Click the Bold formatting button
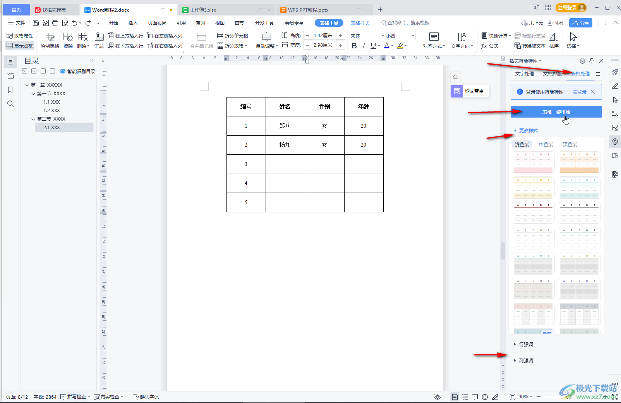The height and width of the screenshot is (403, 621). point(354,46)
